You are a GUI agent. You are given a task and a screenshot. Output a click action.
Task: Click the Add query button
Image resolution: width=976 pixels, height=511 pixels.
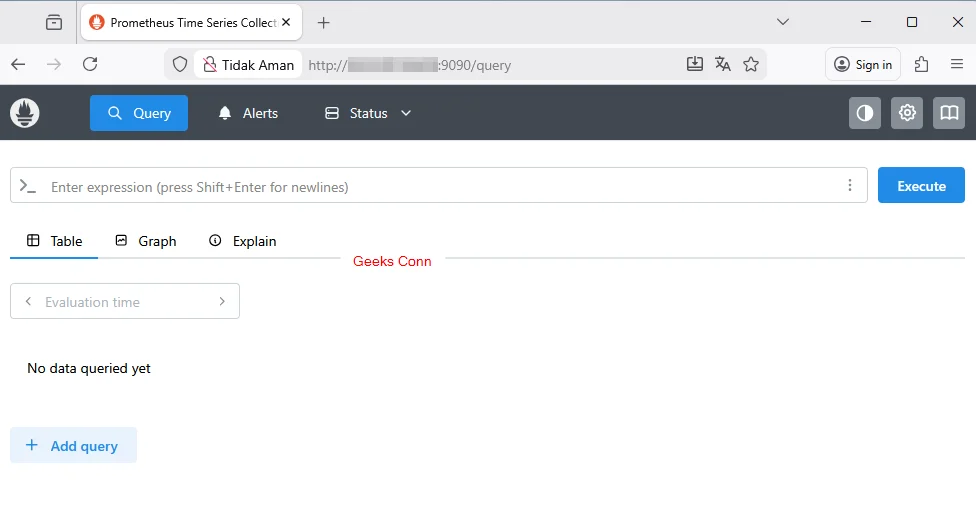tap(73, 445)
